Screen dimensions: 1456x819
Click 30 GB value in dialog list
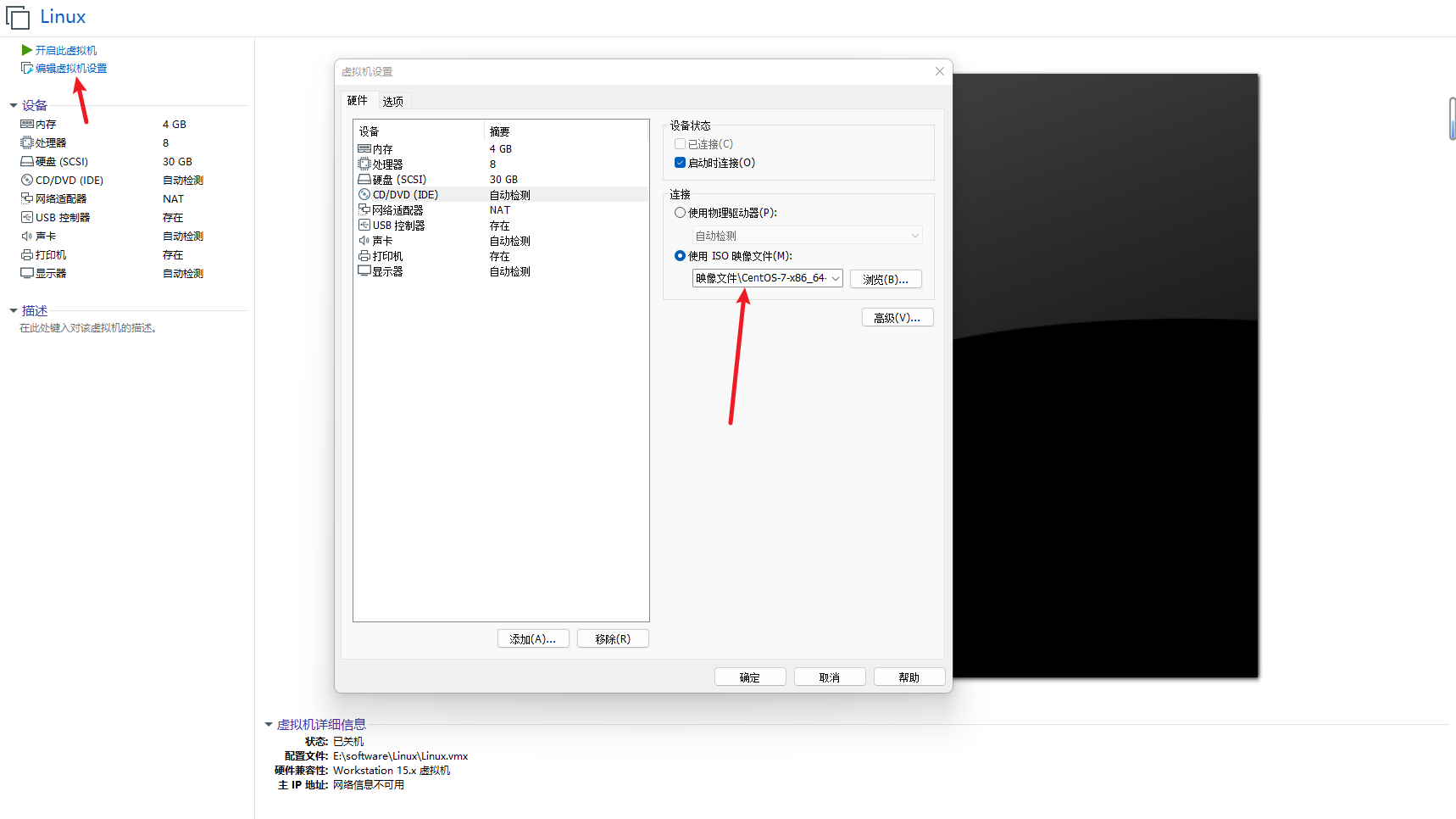[503, 180]
